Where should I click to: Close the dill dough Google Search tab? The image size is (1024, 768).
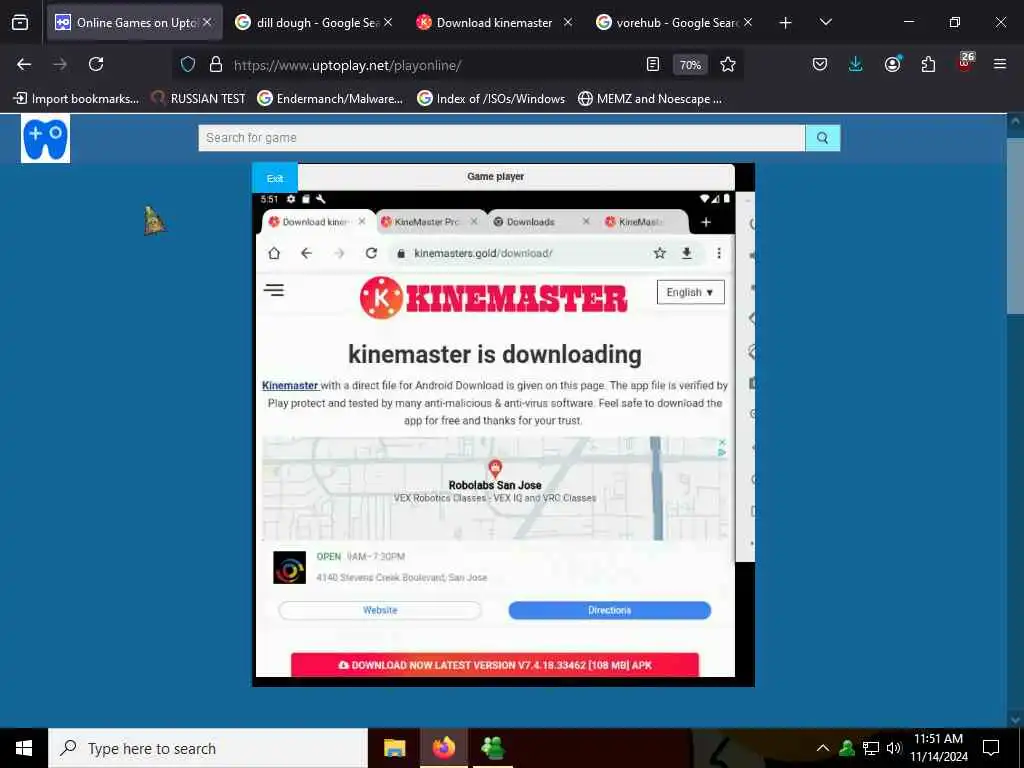pos(388,22)
